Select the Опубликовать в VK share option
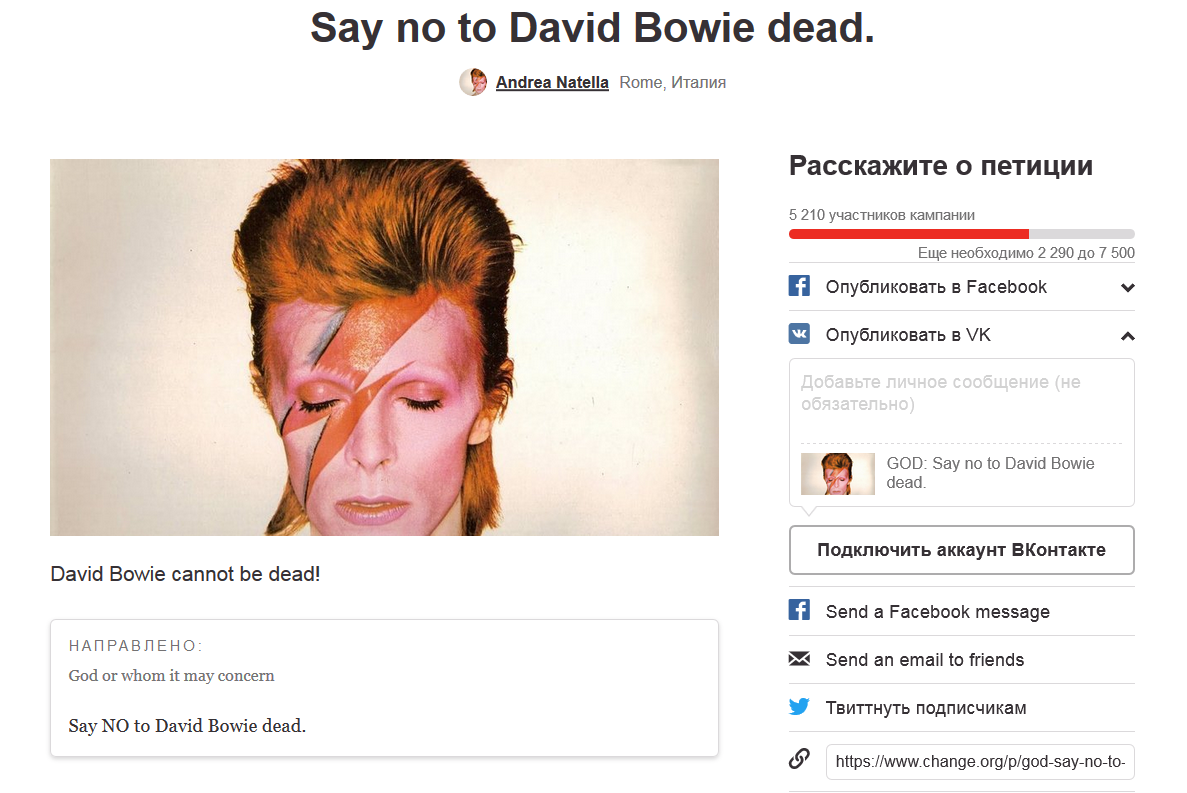The width and height of the screenshot is (1187, 793). coord(961,334)
